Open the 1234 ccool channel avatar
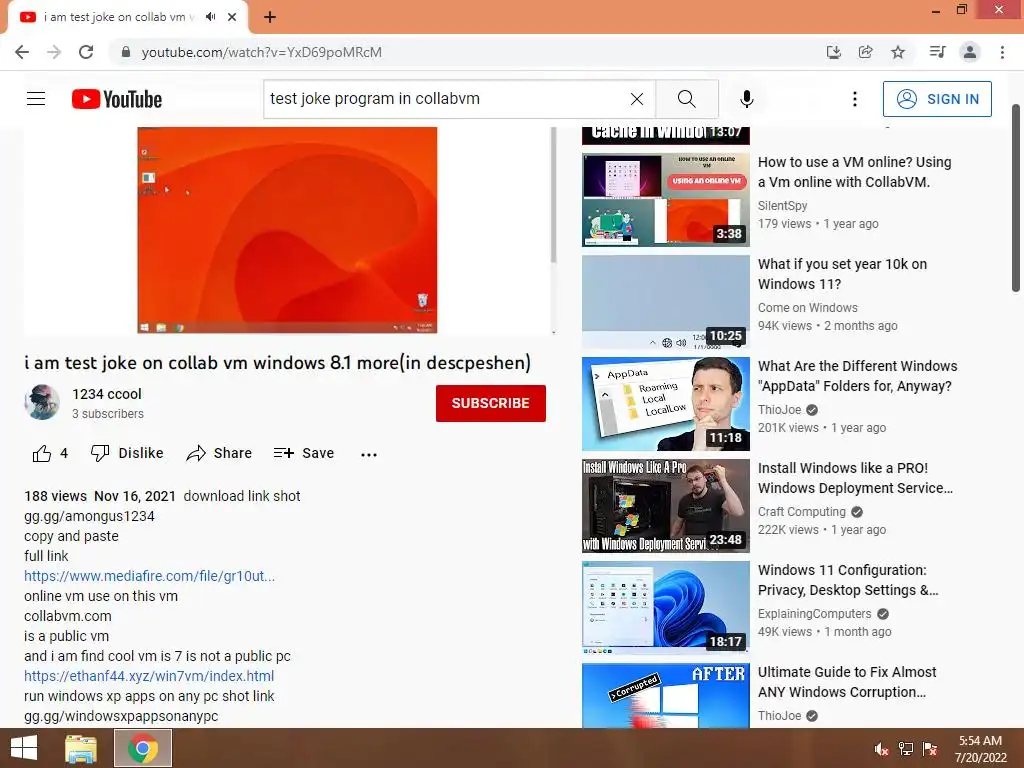1024x768 pixels. pyautogui.click(x=42, y=402)
